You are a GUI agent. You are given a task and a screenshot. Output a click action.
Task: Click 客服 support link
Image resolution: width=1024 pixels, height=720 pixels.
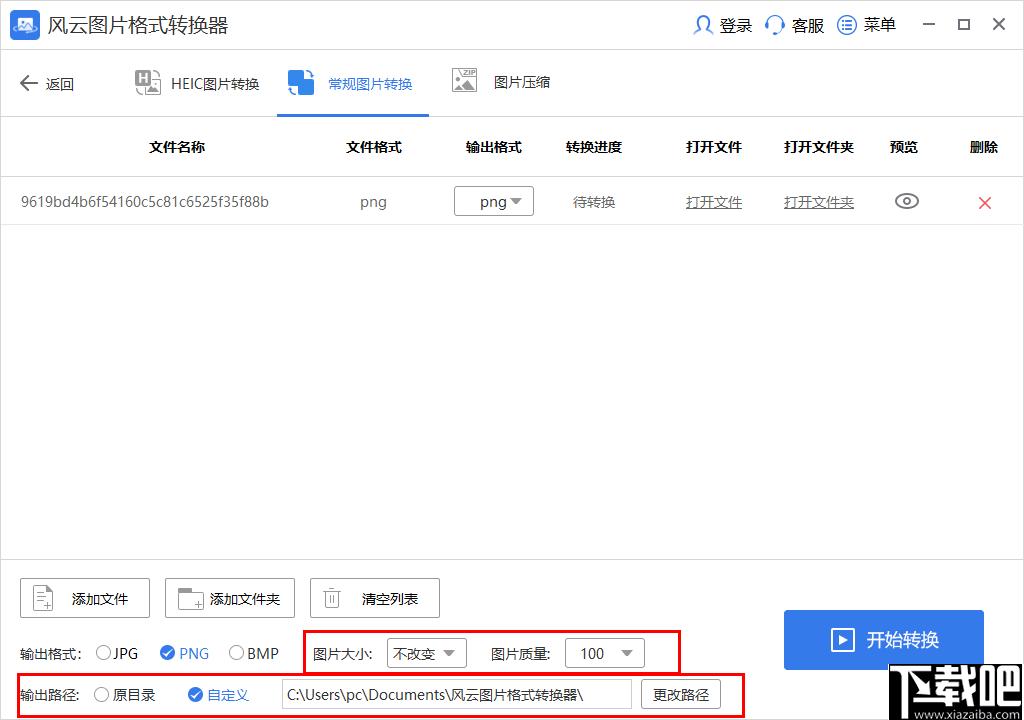click(x=807, y=25)
